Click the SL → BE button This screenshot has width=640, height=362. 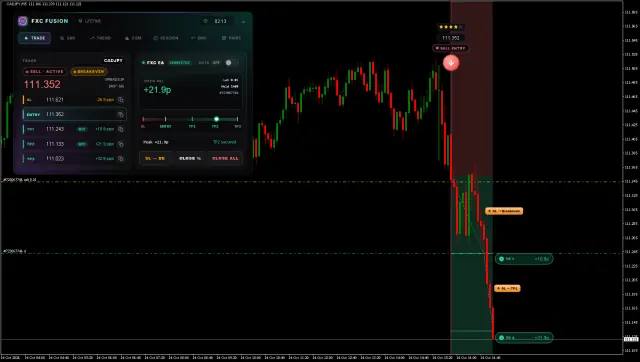pyautogui.click(x=155, y=158)
